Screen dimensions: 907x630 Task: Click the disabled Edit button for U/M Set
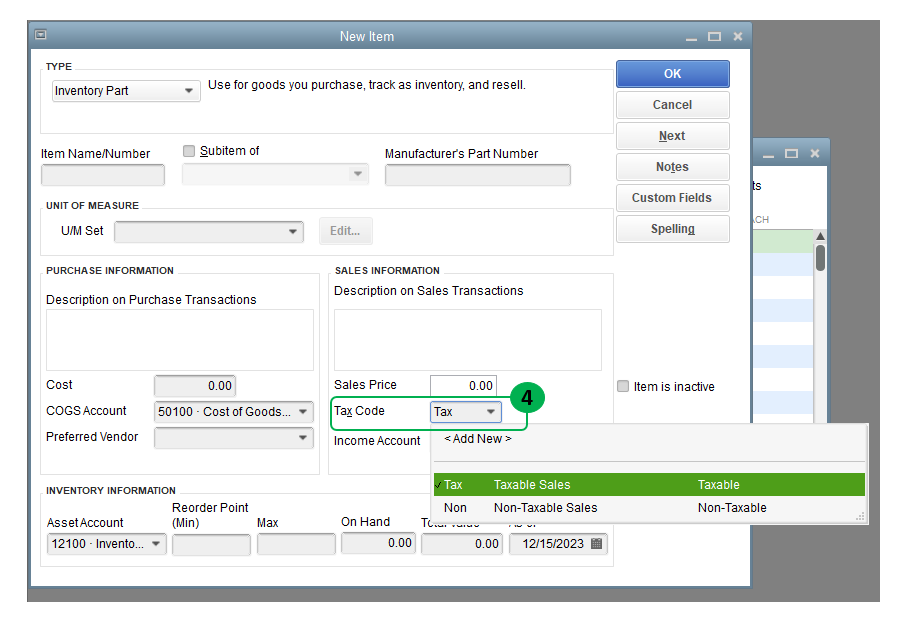pos(345,231)
